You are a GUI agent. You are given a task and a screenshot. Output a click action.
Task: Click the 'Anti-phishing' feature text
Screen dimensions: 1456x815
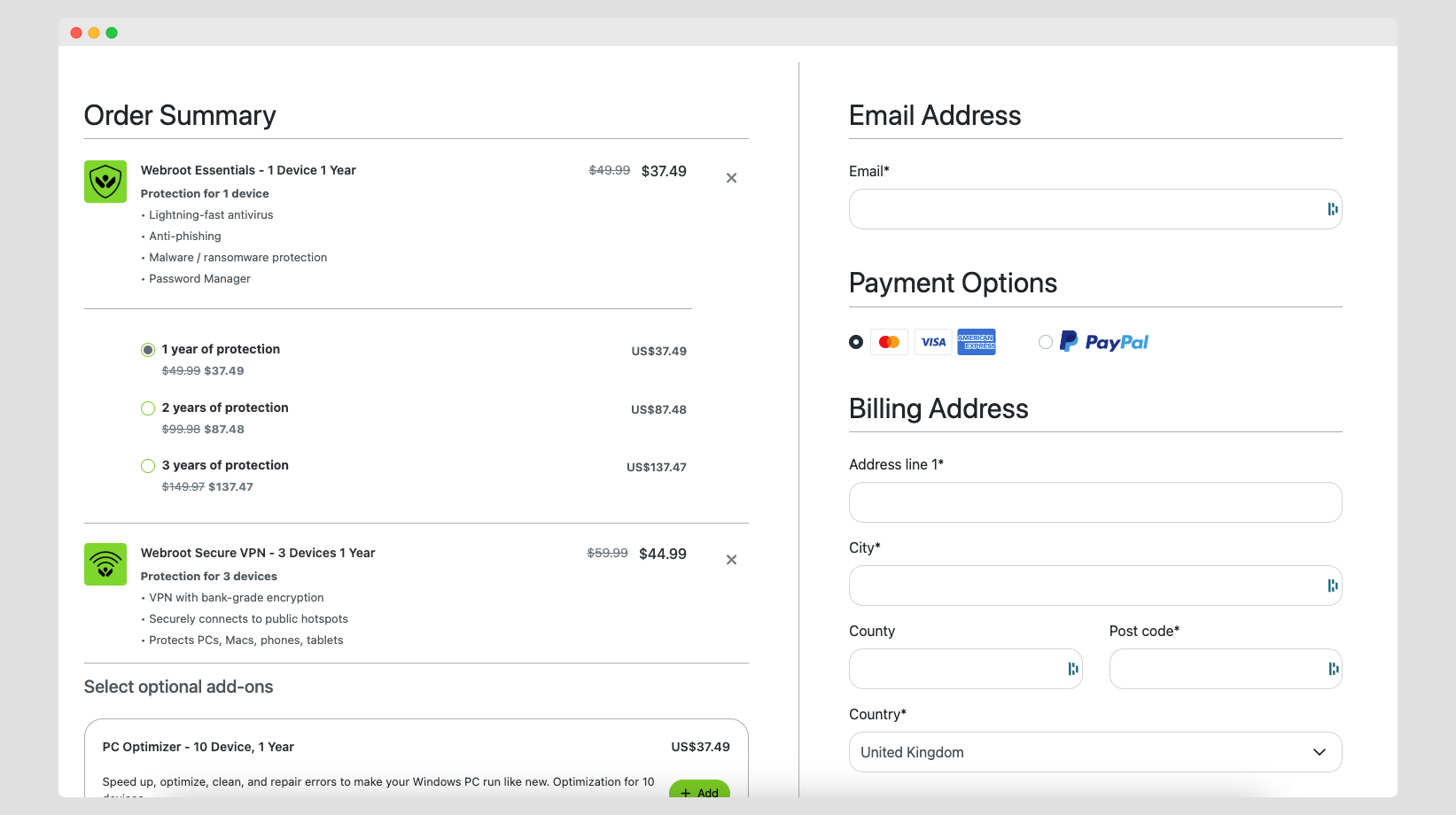(x=185, y=237)
